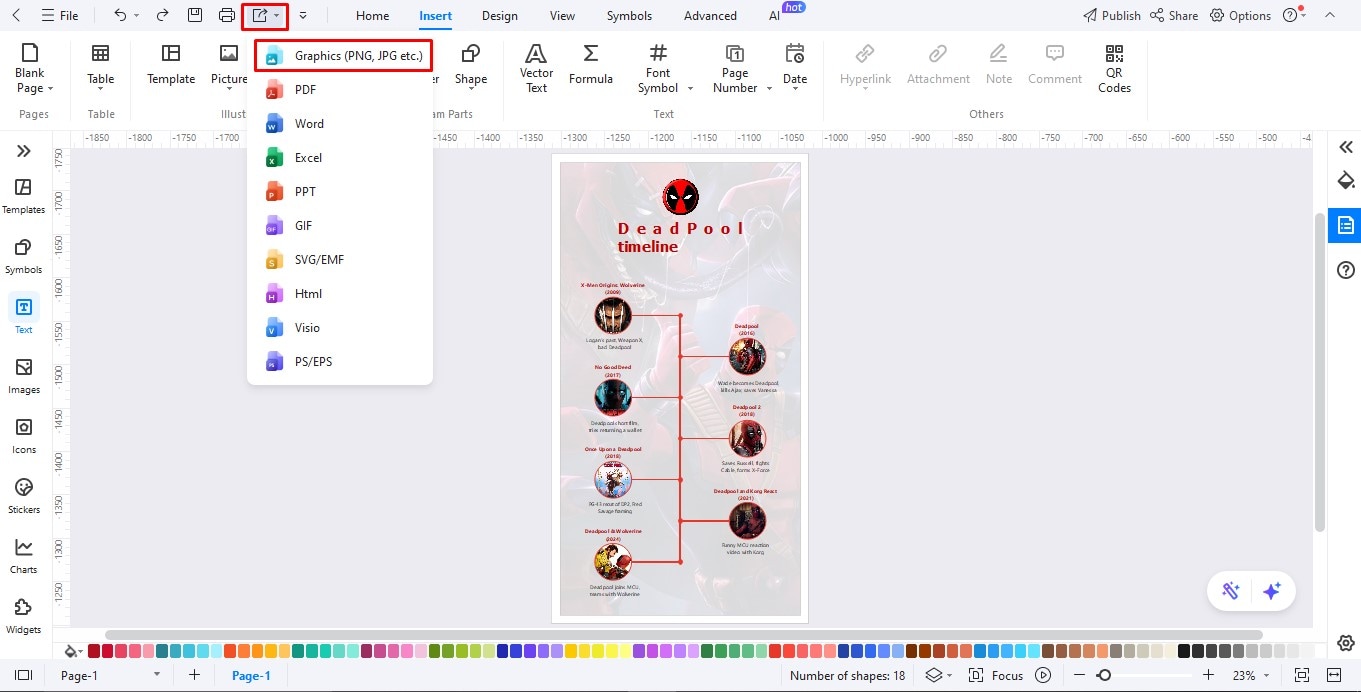Open the right sidebar help icon
Image resolution: width=1361 pixels, height=692 pixels.
tap(1346, 270)
